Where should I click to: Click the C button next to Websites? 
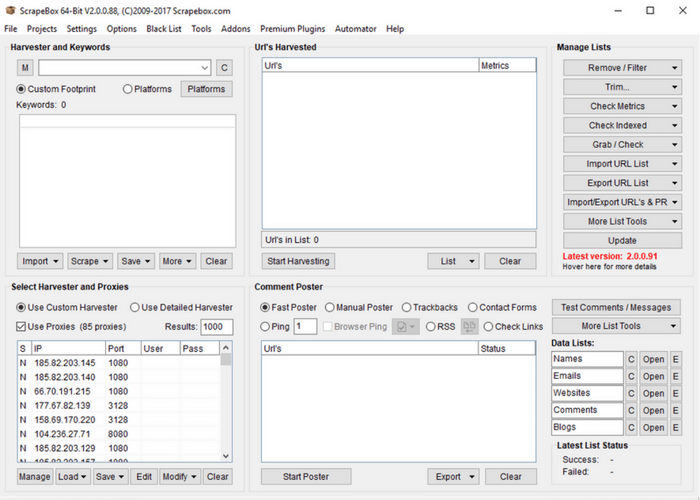click(631, 393)
